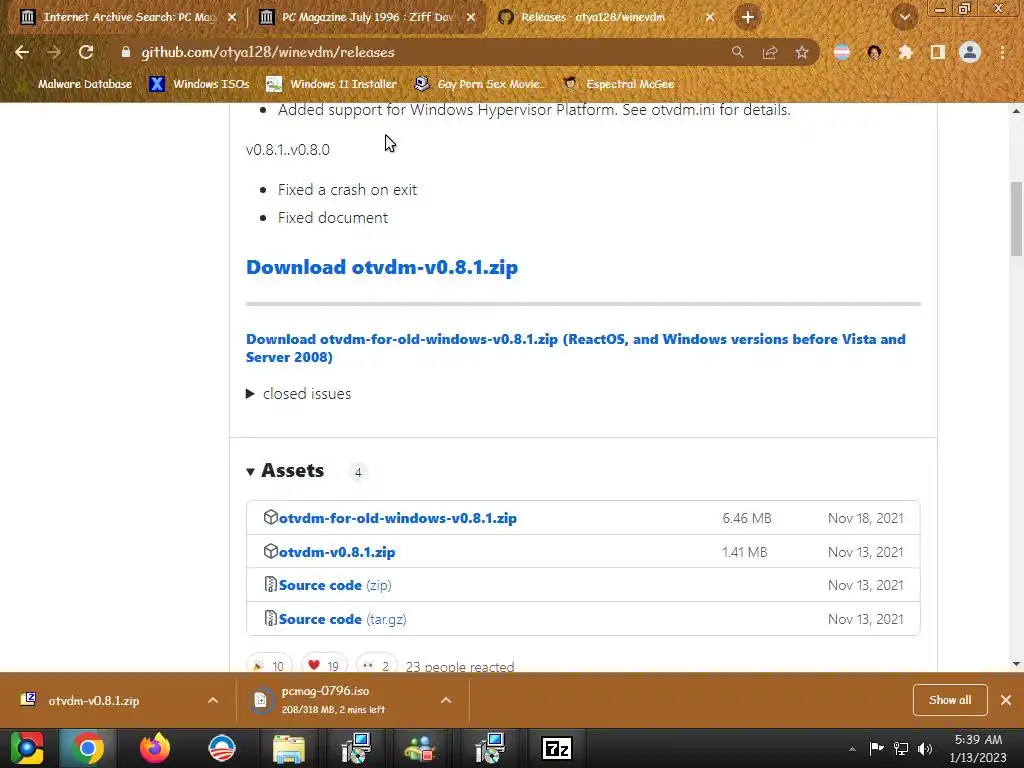Screen dimensions: 1024x768
Task: Open the Espectral McGee bookmark
Action: pyautogui.click(x=619, y=84)
